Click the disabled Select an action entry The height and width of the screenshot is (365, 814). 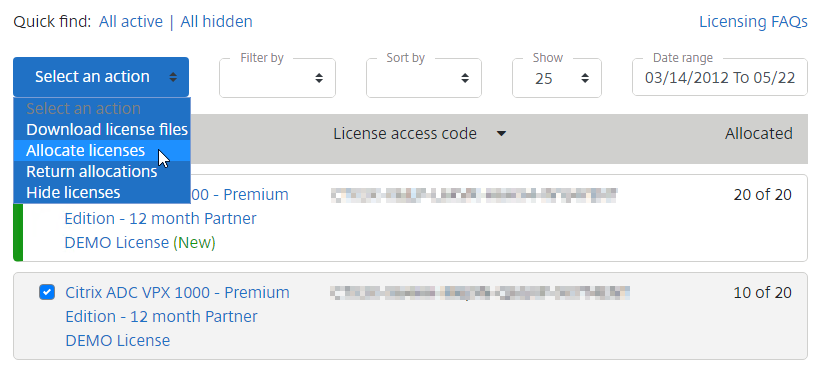tap(84, 109)
